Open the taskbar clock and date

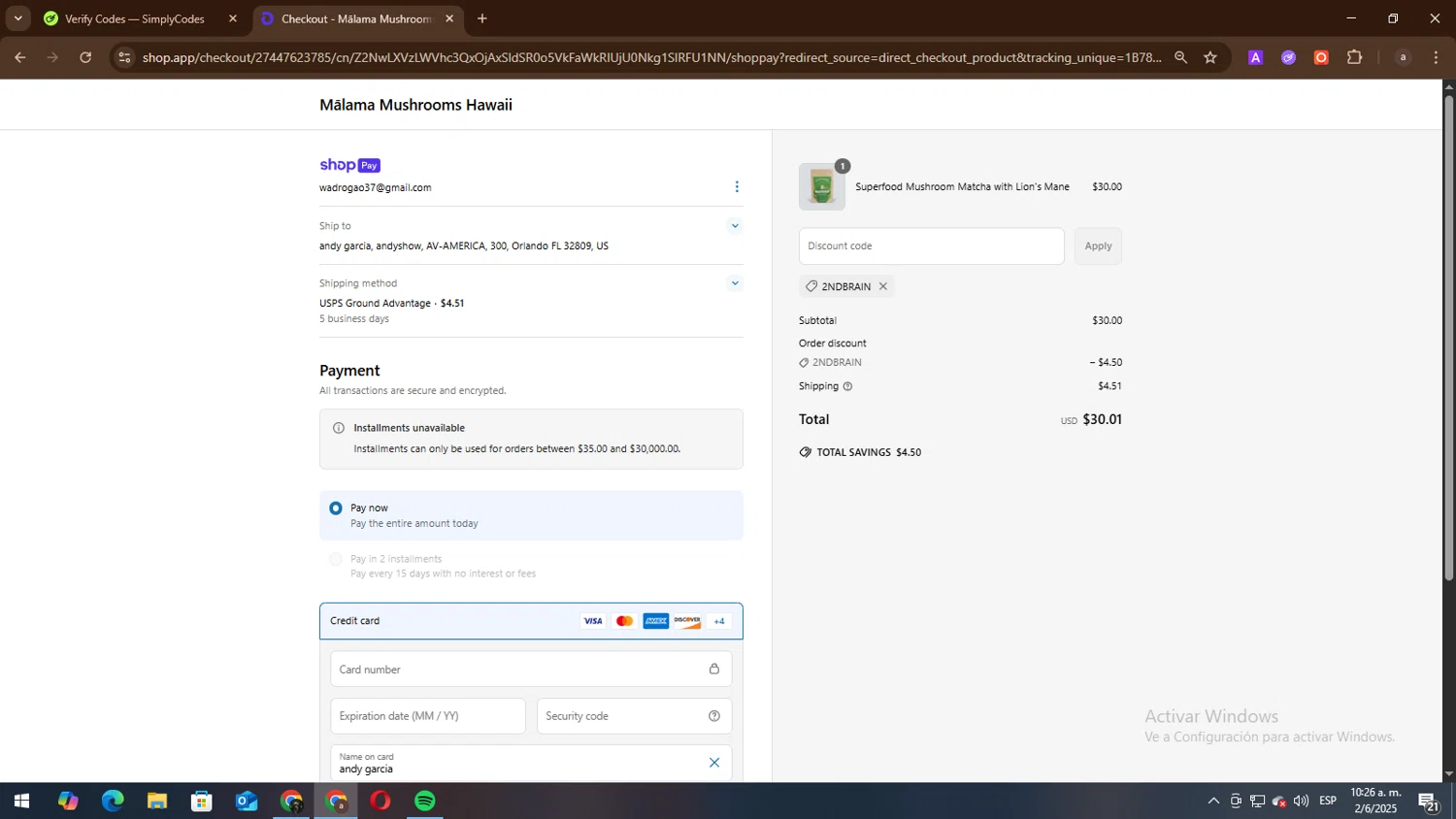tap(1375, 802)
